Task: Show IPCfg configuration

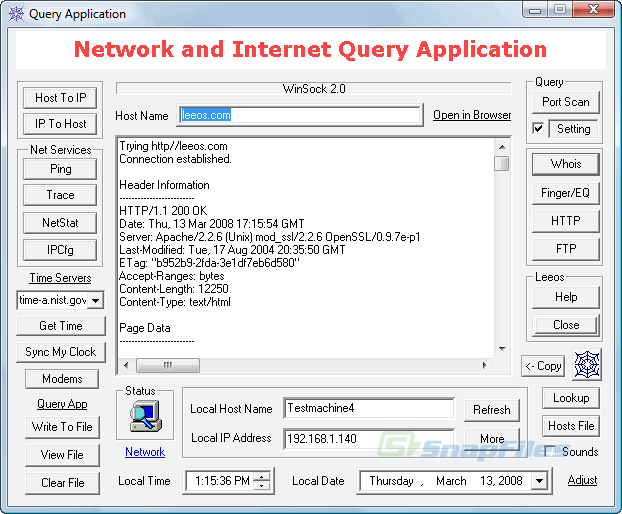Action: click(x=60, y=250)
